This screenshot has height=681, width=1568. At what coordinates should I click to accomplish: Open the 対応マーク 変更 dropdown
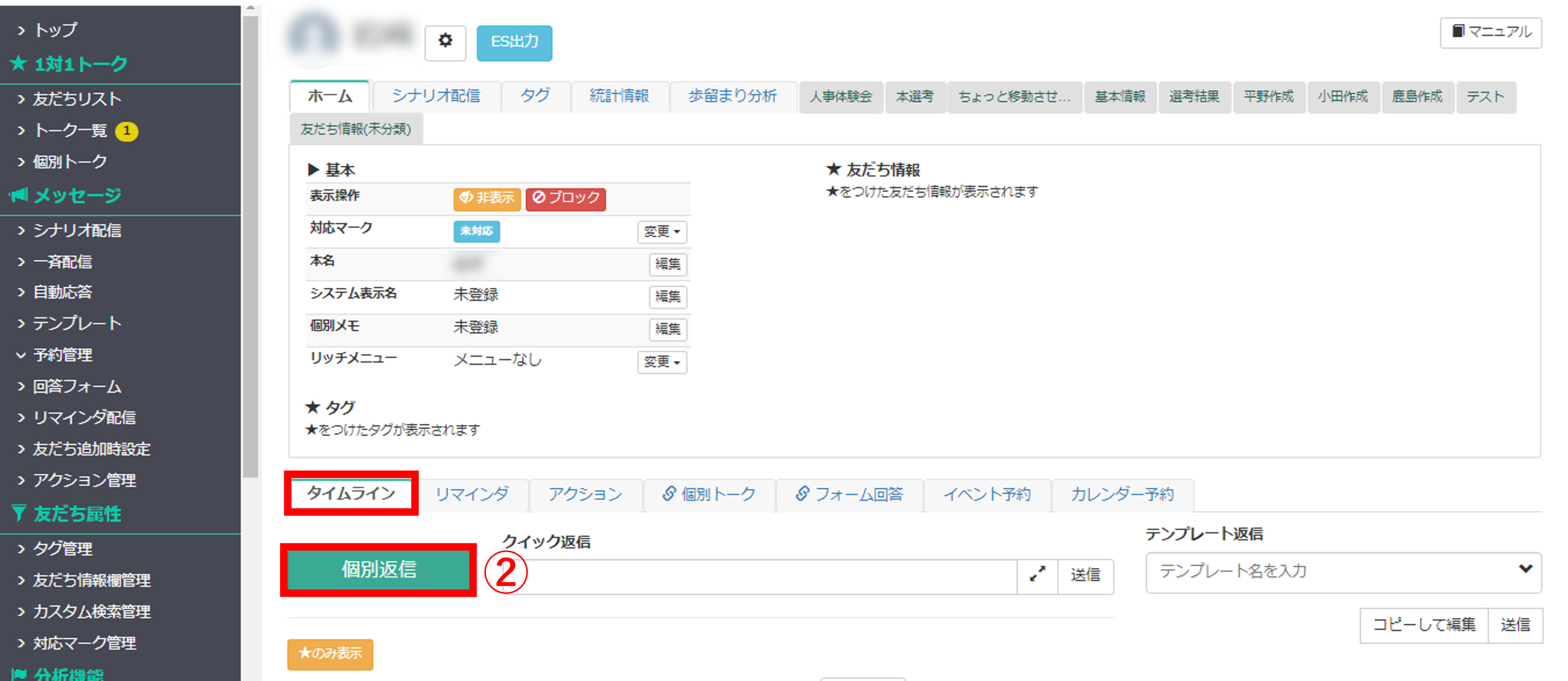pos(662,232)
